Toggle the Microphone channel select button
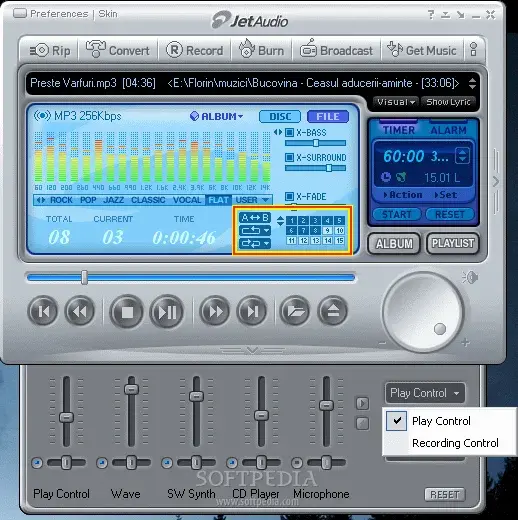Screen dimensions: 518x520 coord(297,463)
